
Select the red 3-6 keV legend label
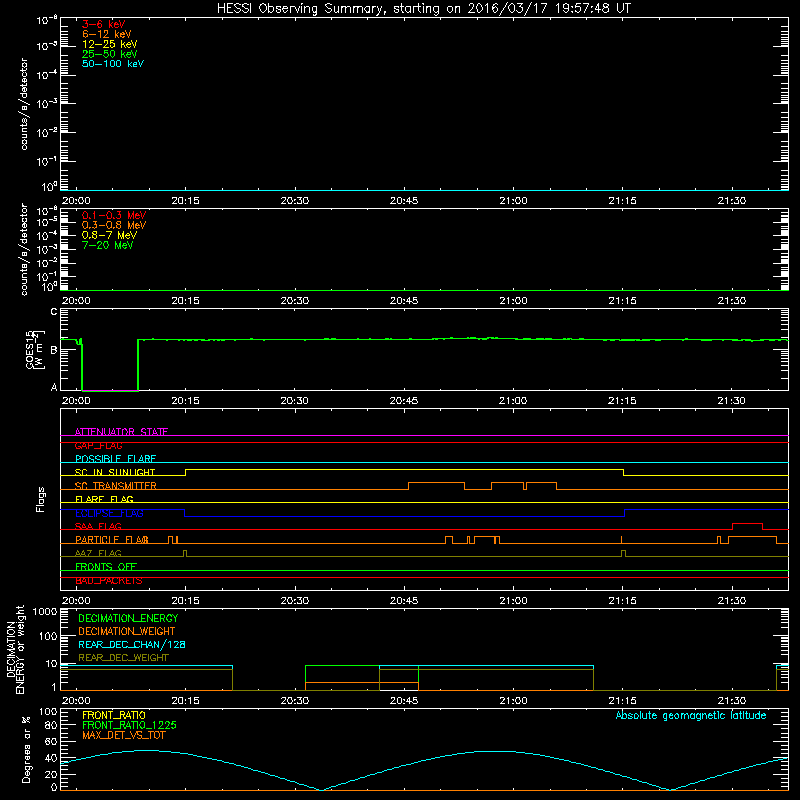[104, 24]
